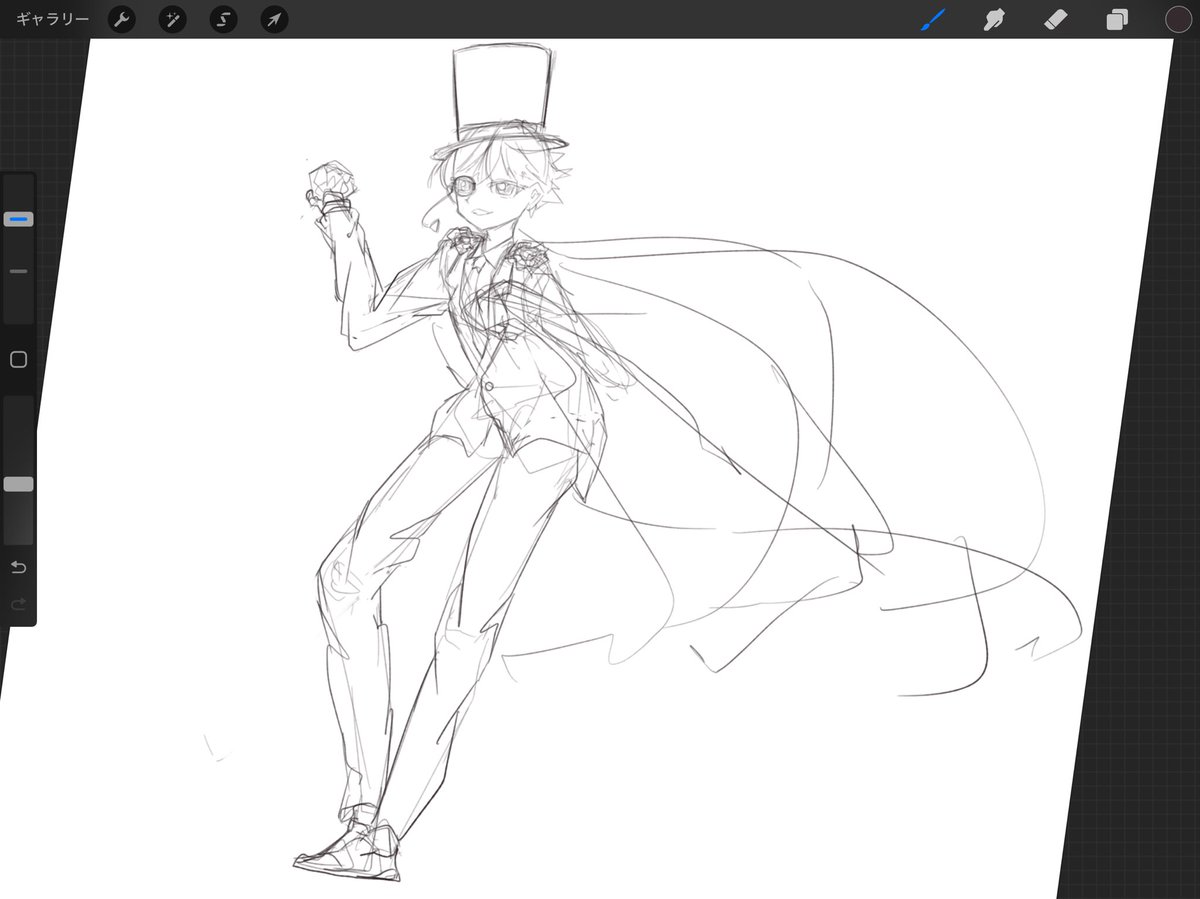Open the Actions wrench menu

(122, 19)
